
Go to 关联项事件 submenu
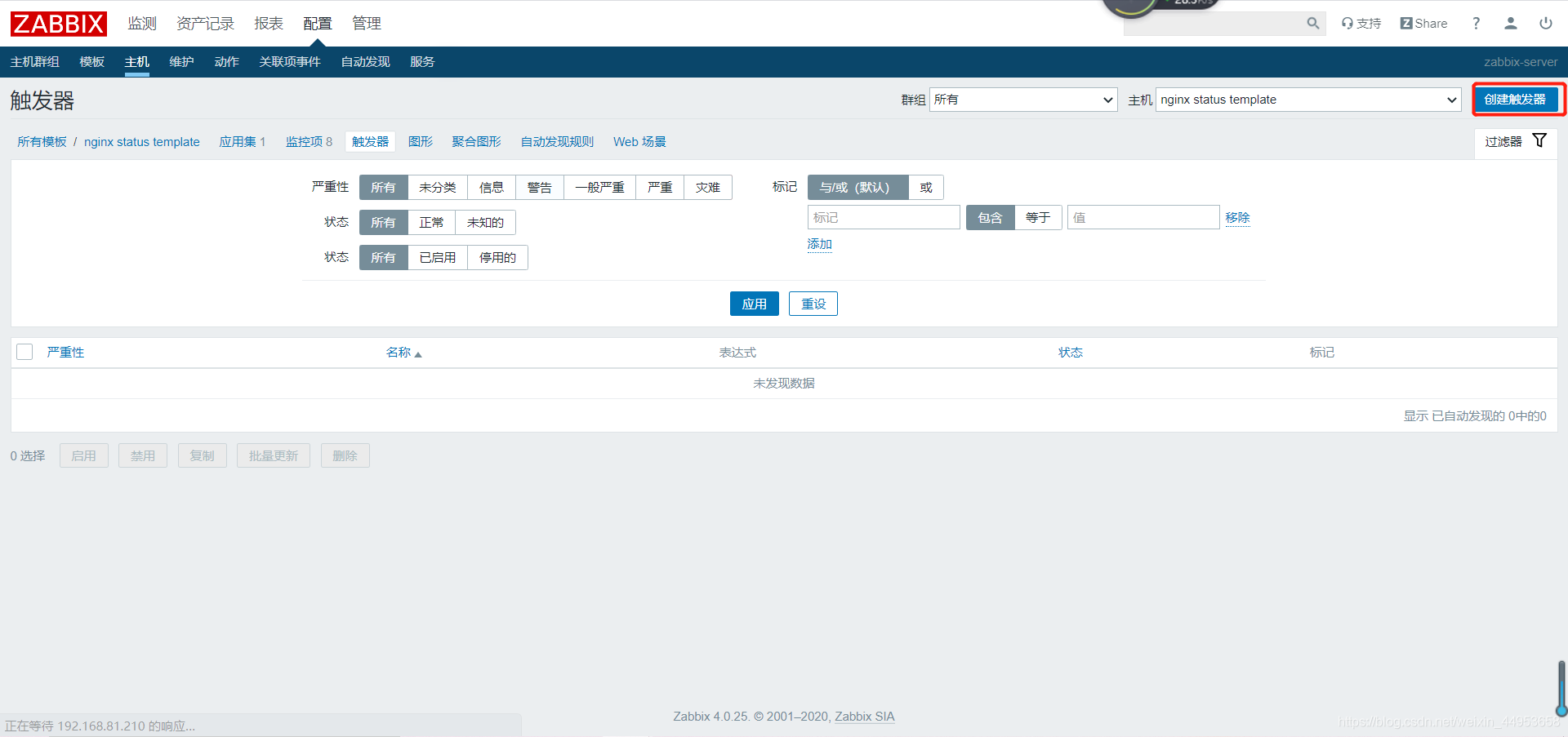point(290,62)
